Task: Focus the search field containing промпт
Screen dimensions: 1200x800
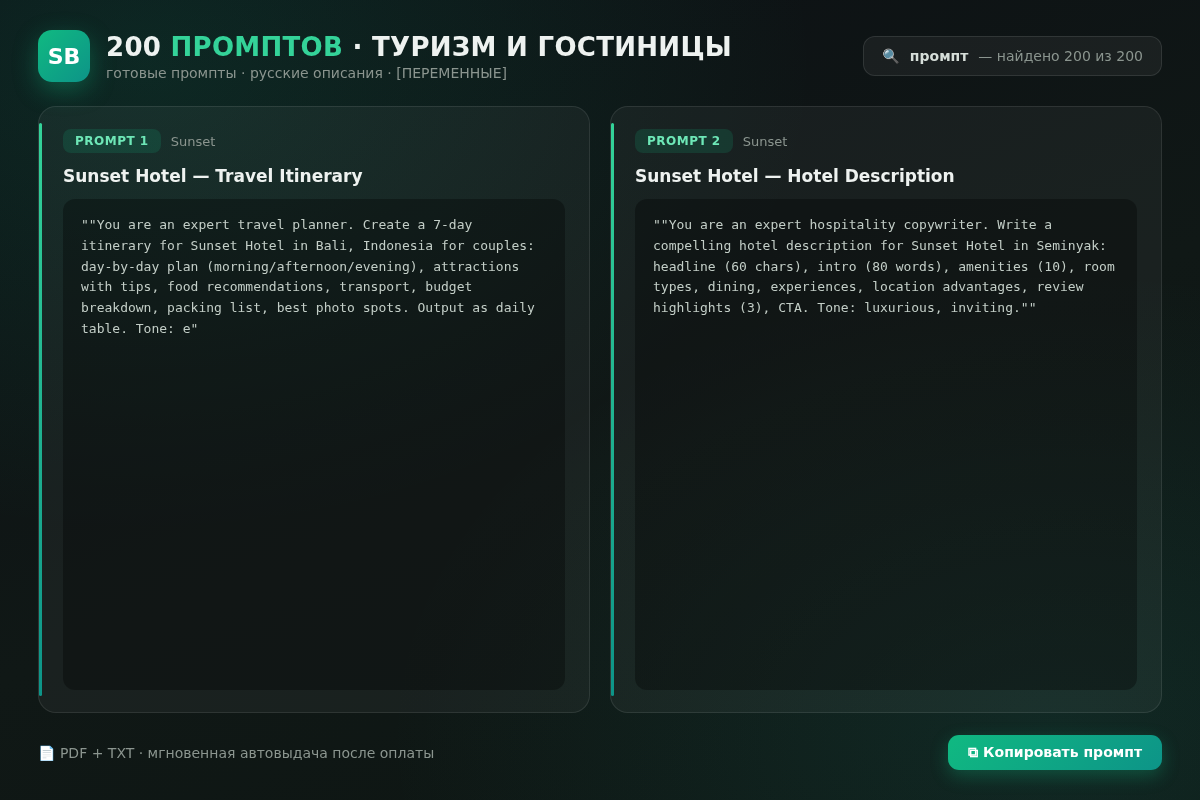Action: 1012,56
